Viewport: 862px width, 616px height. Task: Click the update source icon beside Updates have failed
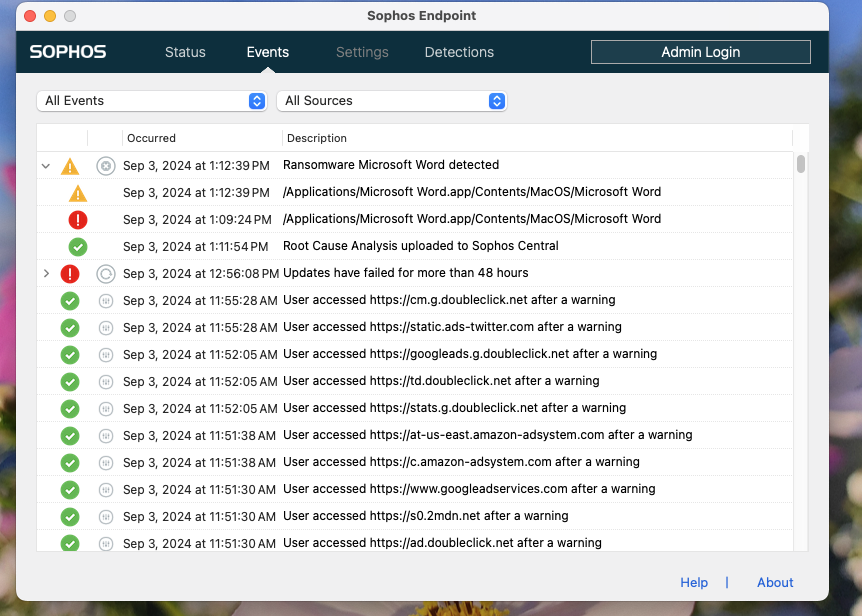click(x=106, y=274)
